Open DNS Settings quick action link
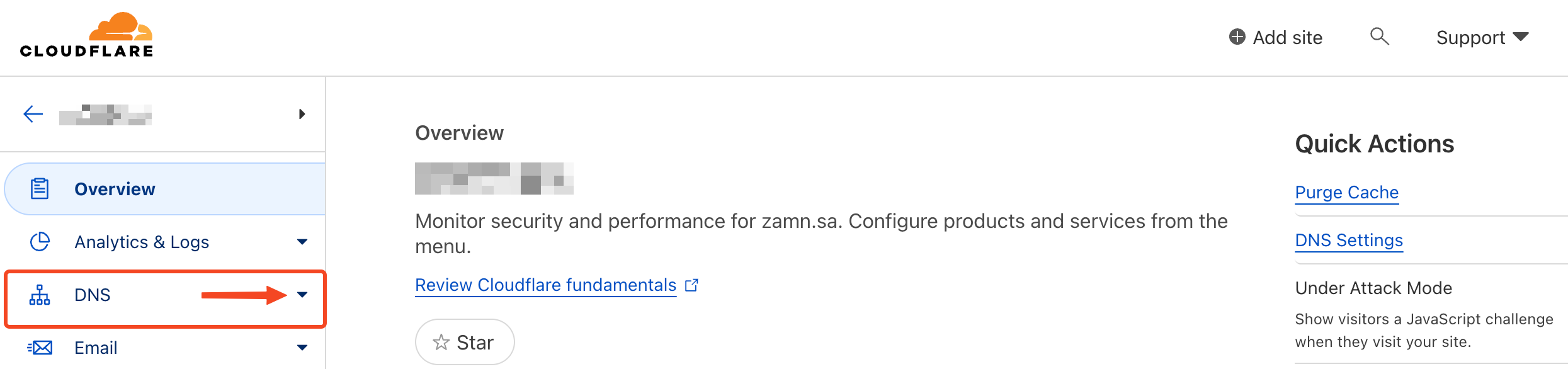Image resolution: width=1568 pixels, height=369 pixels. pos(1349,241)
